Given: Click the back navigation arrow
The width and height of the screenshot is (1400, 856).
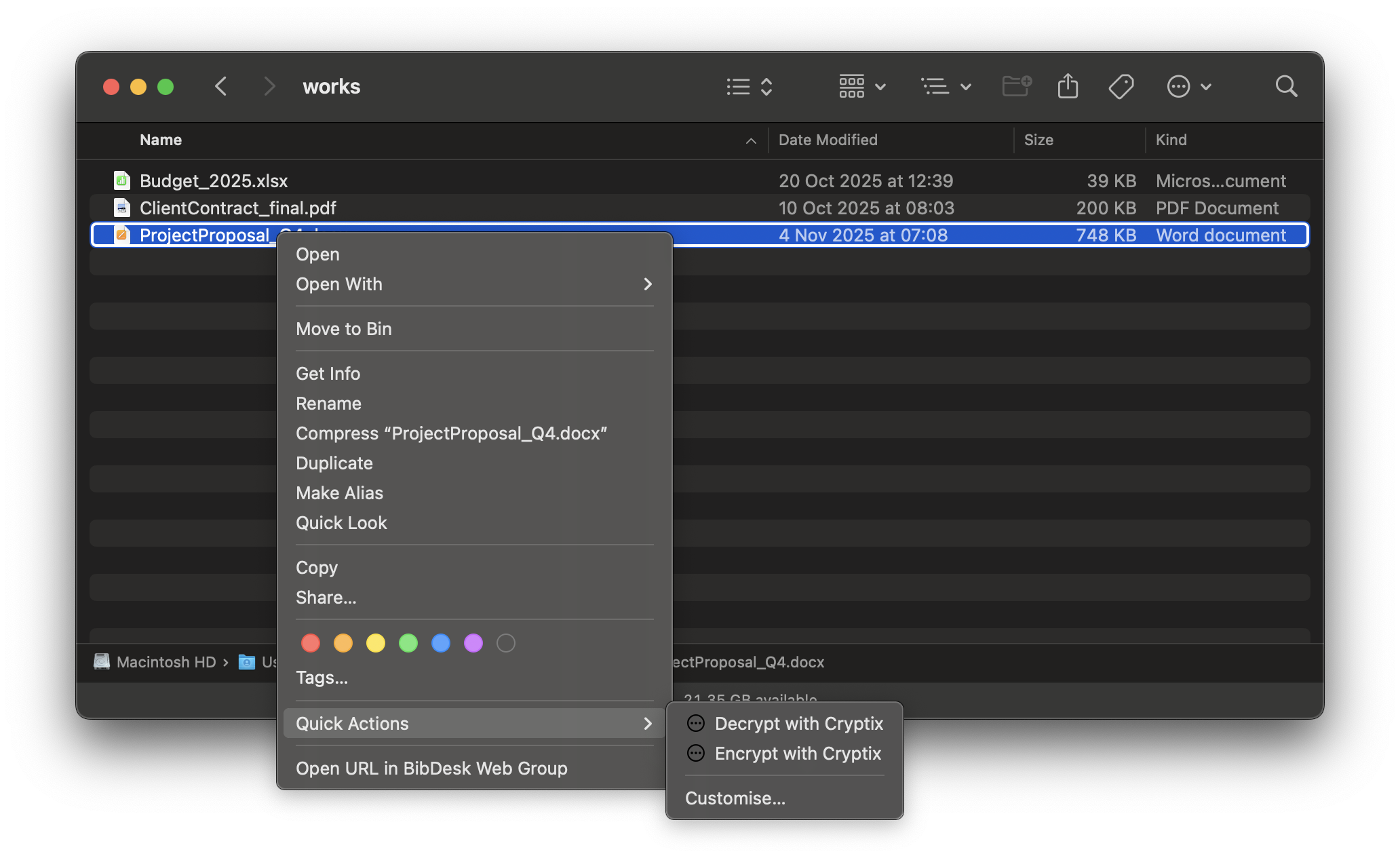Looking at the screenshot, I should click(221, 86).
